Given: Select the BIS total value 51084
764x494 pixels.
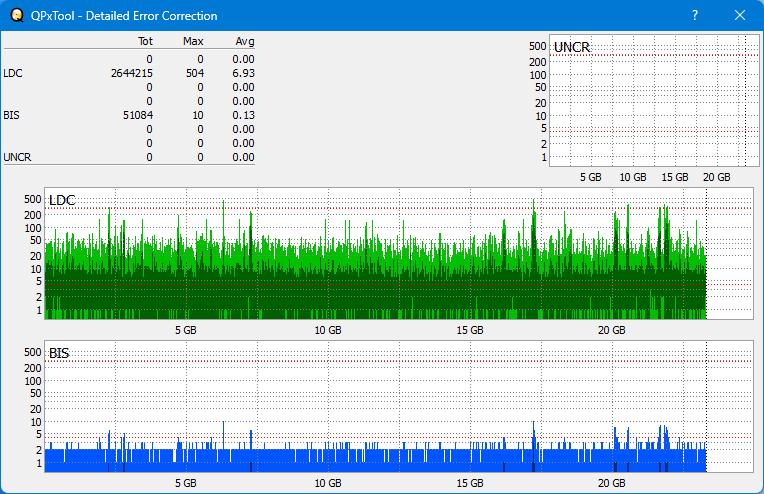Looking at the screenshot, I should (136, 115).
